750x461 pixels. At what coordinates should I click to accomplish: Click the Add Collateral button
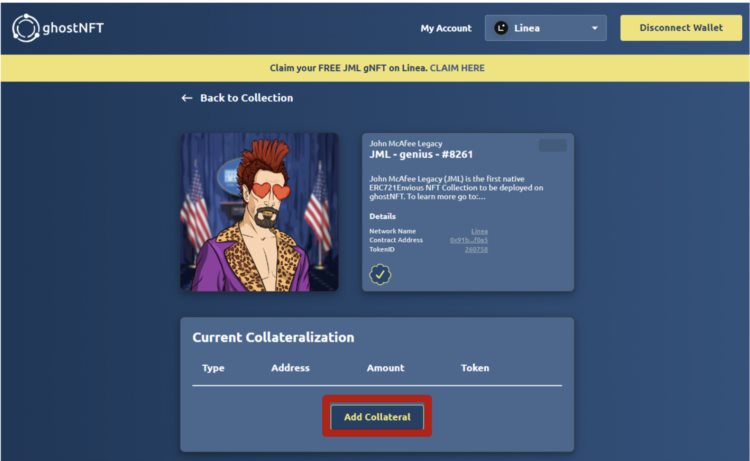click(377, 416)
